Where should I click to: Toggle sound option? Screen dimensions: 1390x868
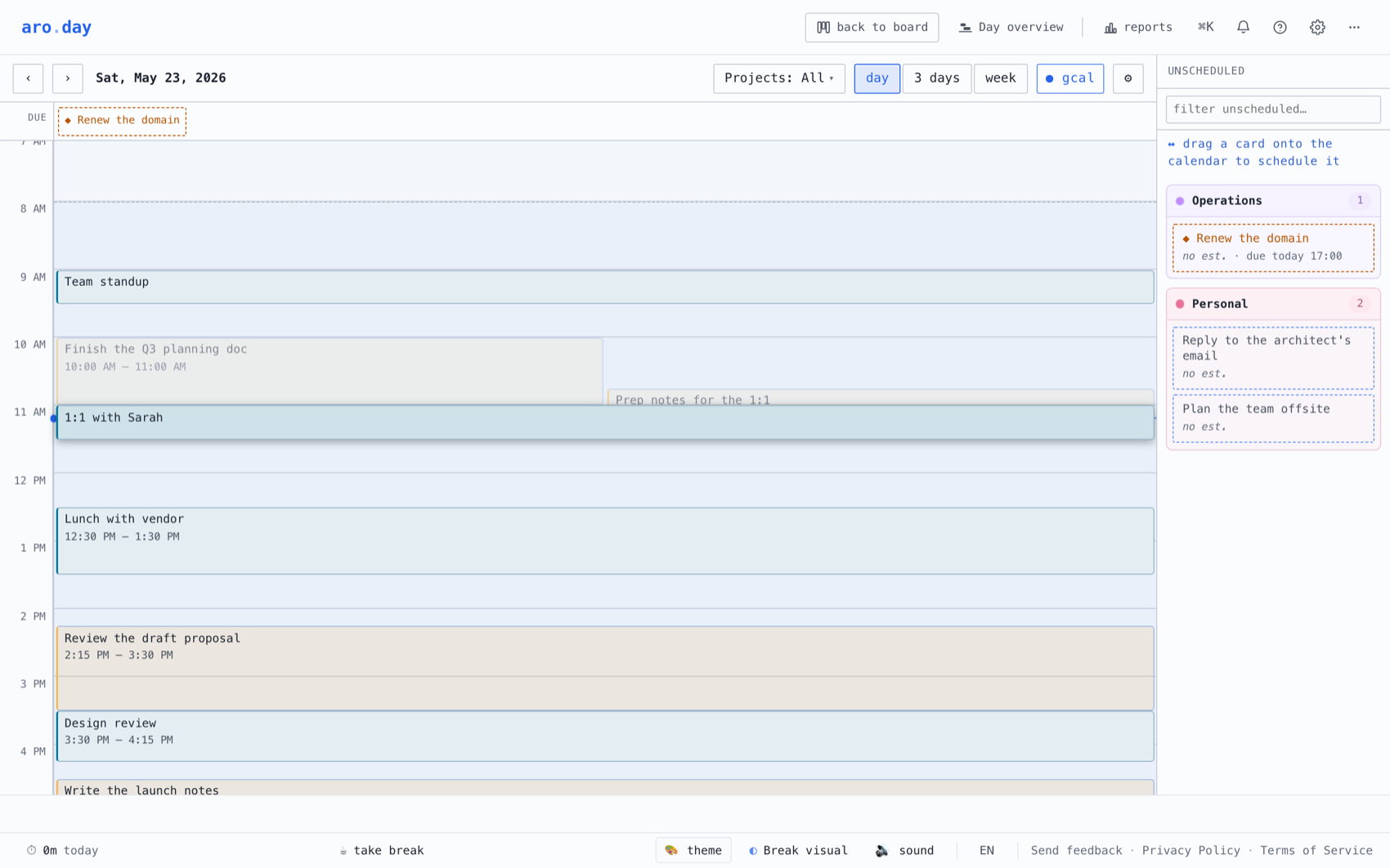coord(904,851)
